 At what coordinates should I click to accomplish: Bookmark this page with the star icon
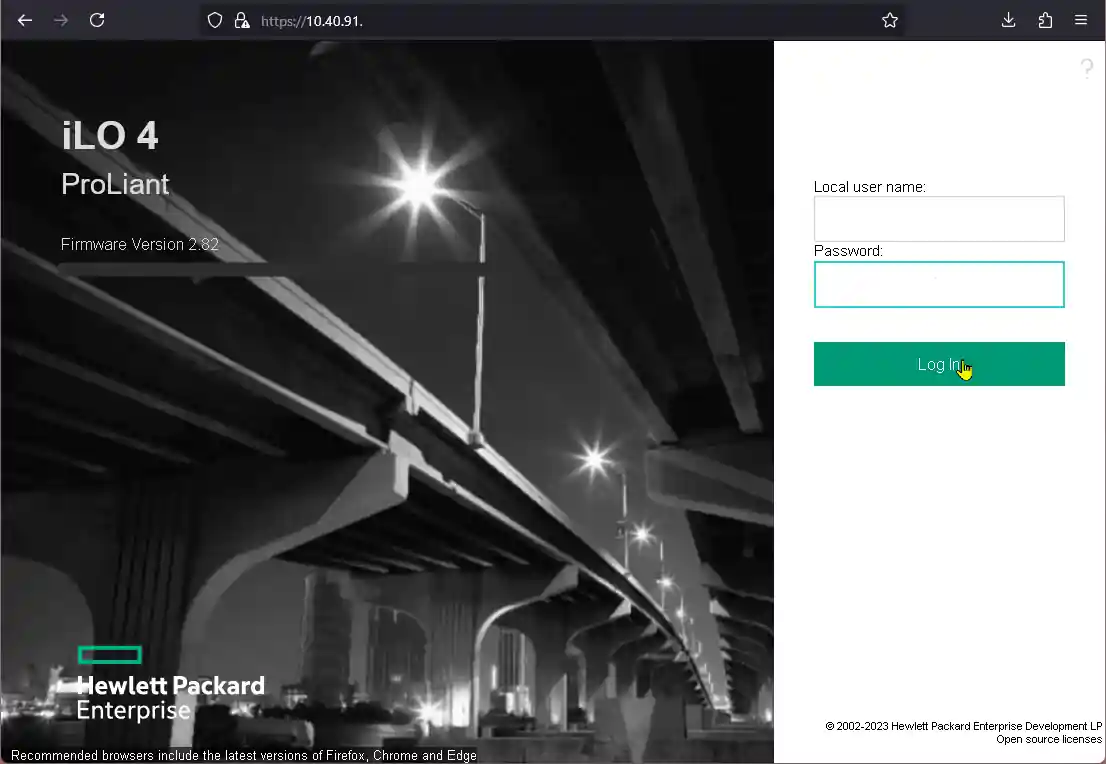(890, 20)
